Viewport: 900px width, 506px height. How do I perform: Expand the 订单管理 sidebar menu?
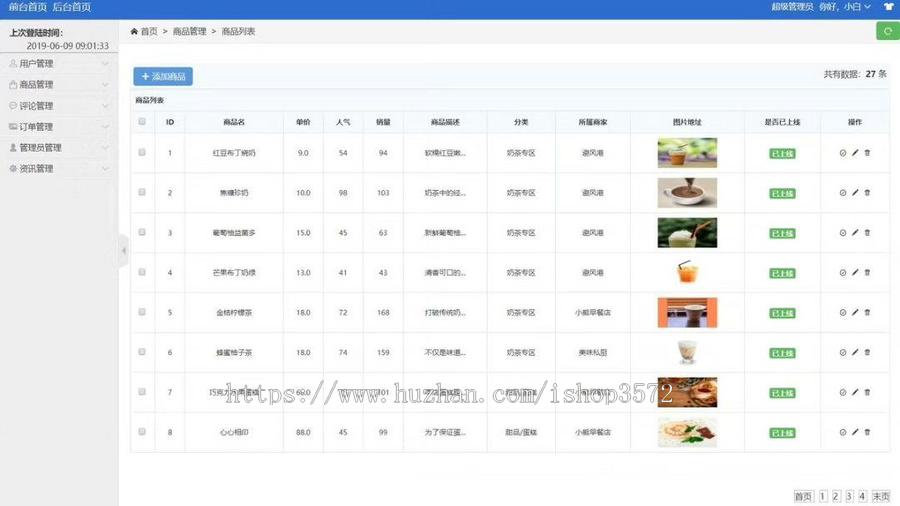[59, 127]
